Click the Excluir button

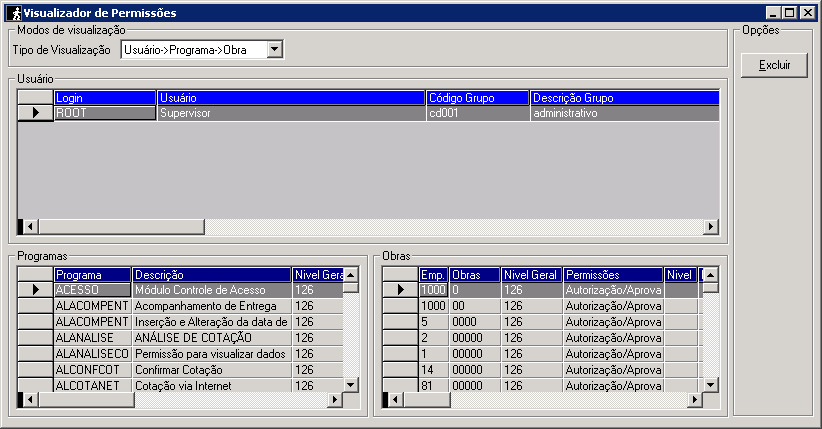pyautogui.click(x=774, y=66)
